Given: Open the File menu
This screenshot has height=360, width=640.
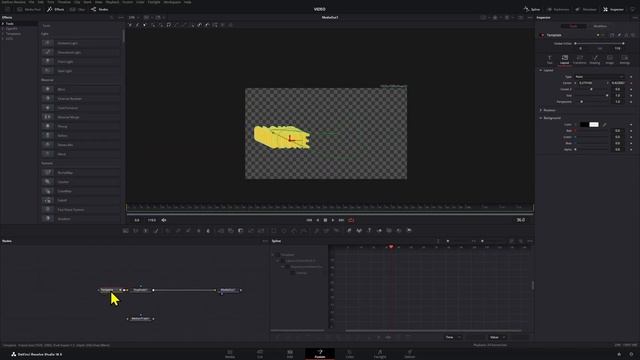Looking at the screenshot, I should (x=31, y=2).
